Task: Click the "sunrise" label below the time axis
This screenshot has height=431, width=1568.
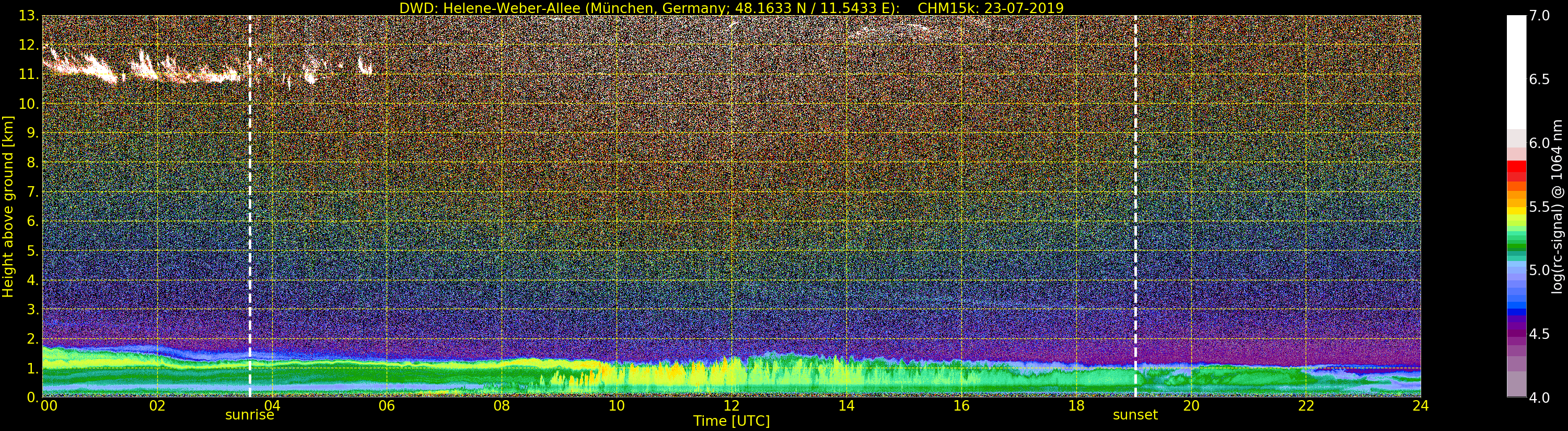Action: coord(250,415)
